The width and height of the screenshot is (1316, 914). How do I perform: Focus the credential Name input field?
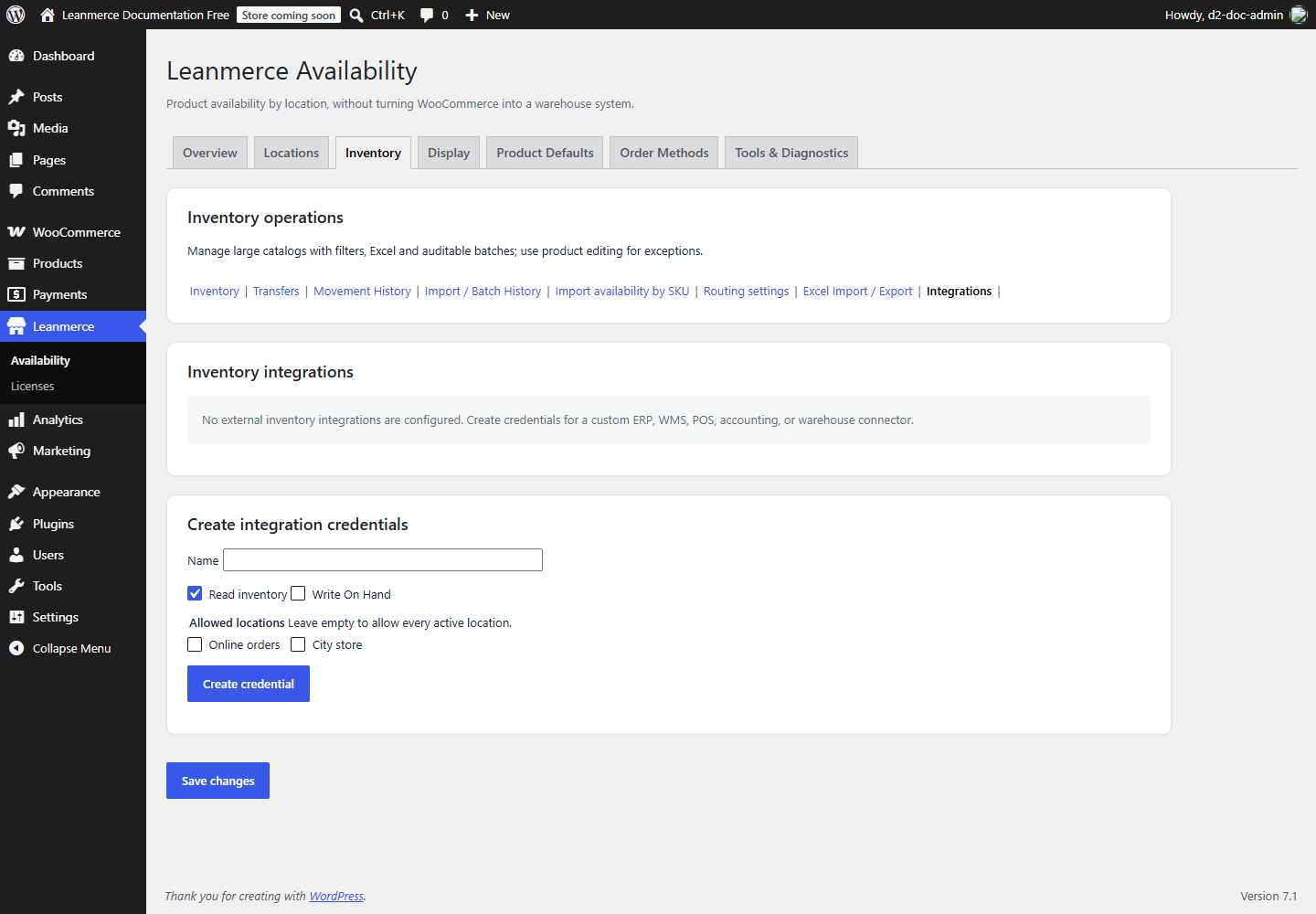383,560
